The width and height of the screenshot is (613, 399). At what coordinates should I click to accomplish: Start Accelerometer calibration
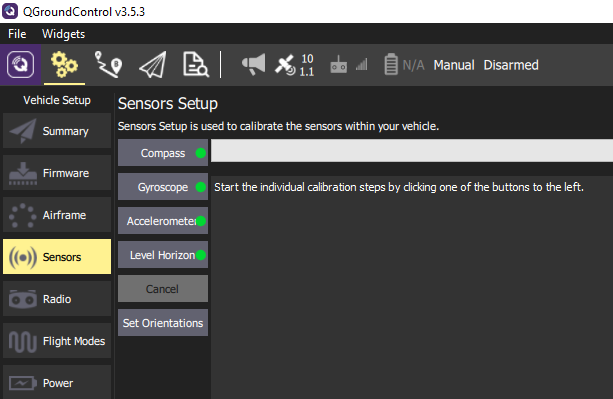pos(163,221)
